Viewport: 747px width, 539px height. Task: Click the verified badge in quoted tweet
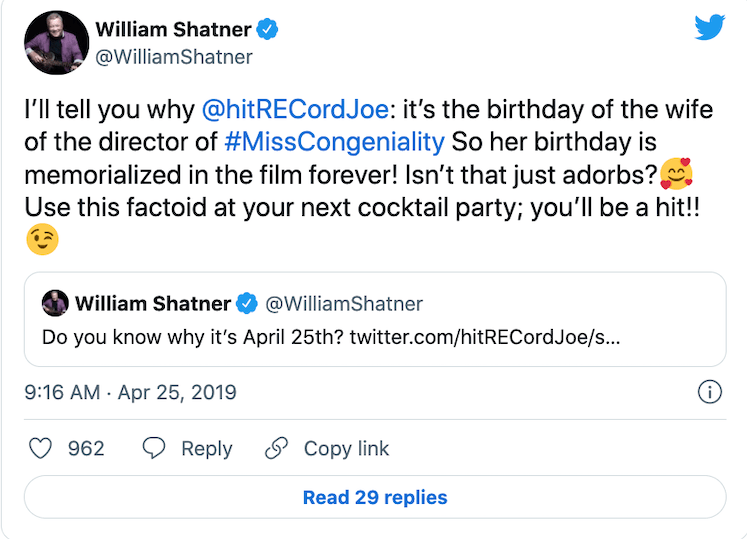[x=246, y=303]
